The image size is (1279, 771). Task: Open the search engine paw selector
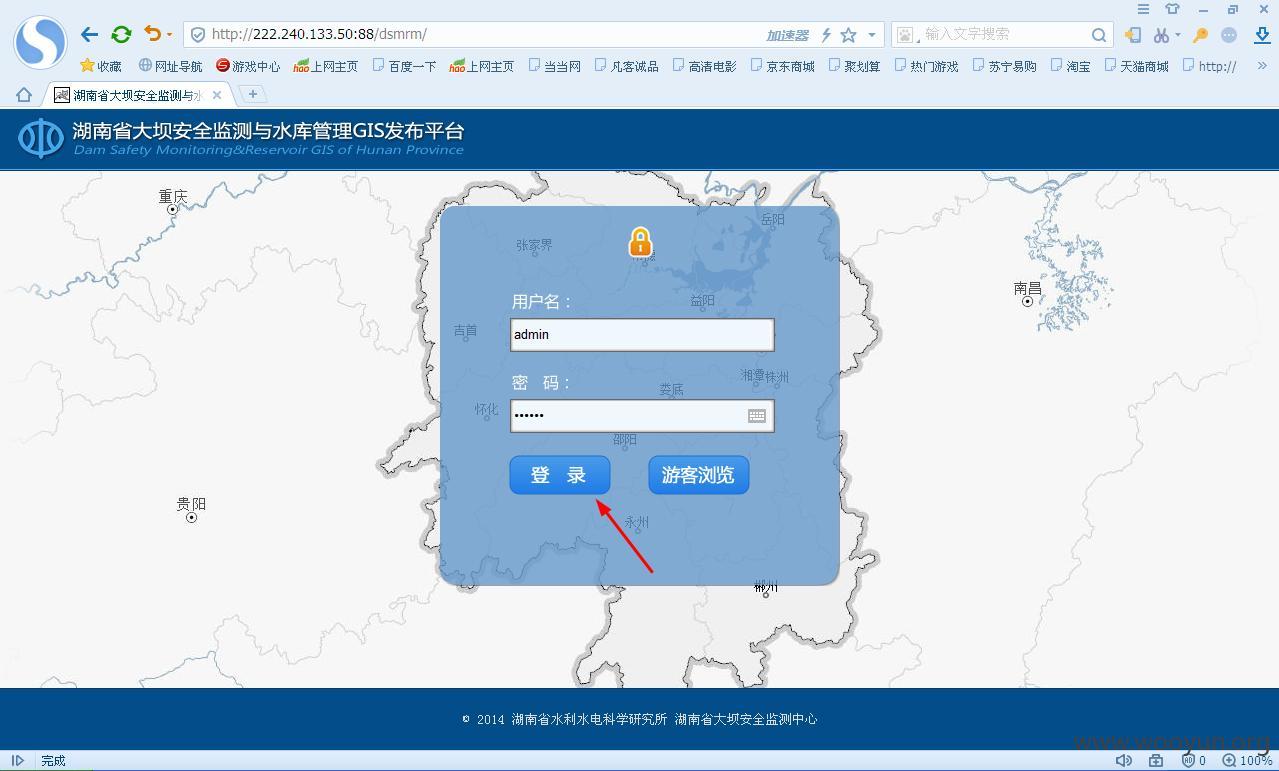click(x=906, y=35)
